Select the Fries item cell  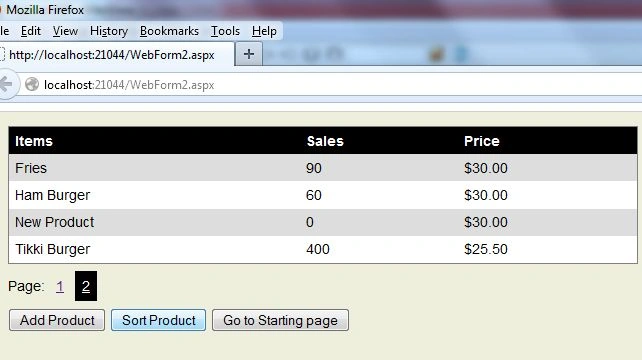pos(31,168)
